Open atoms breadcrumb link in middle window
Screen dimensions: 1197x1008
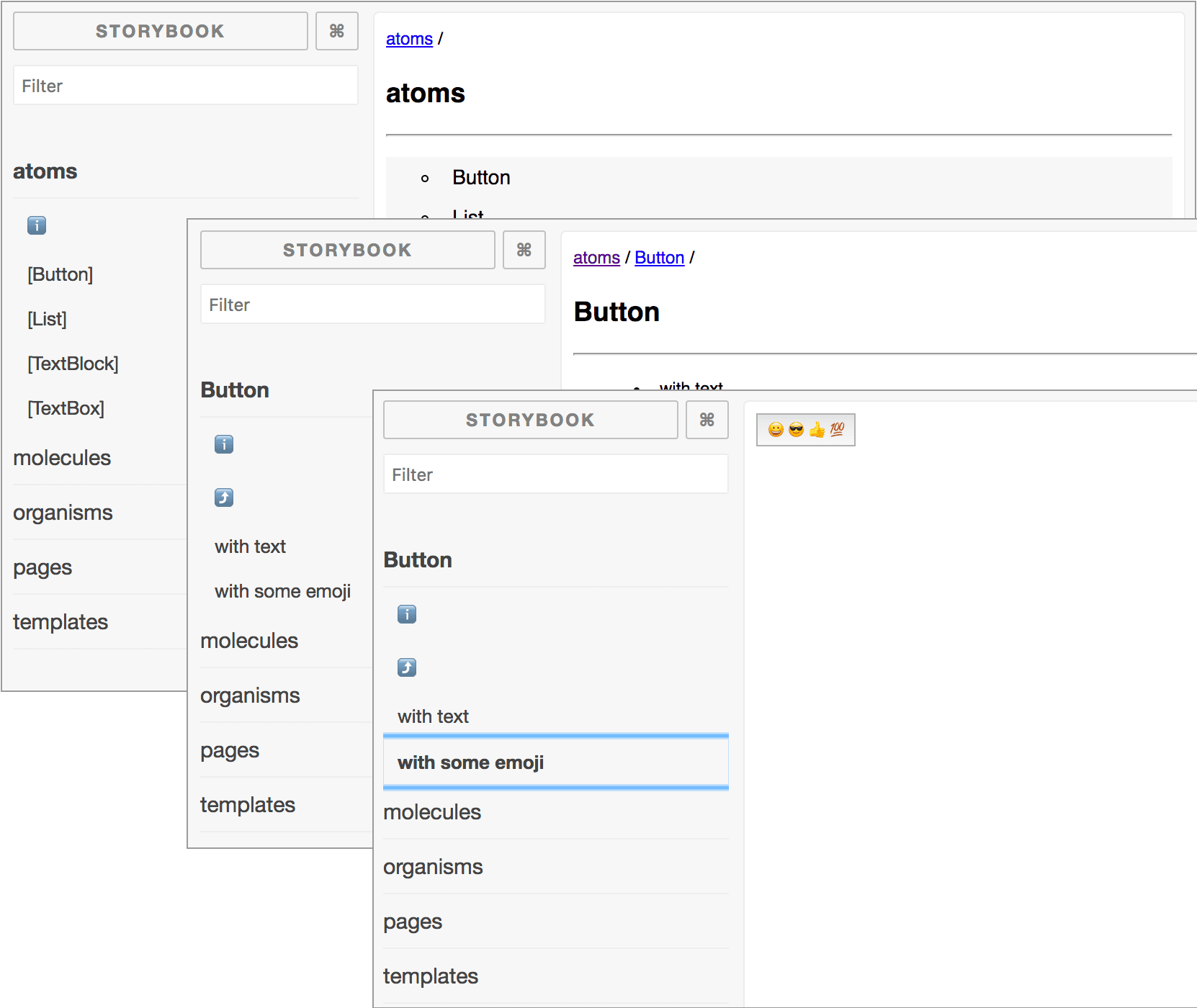pos(596,258)
